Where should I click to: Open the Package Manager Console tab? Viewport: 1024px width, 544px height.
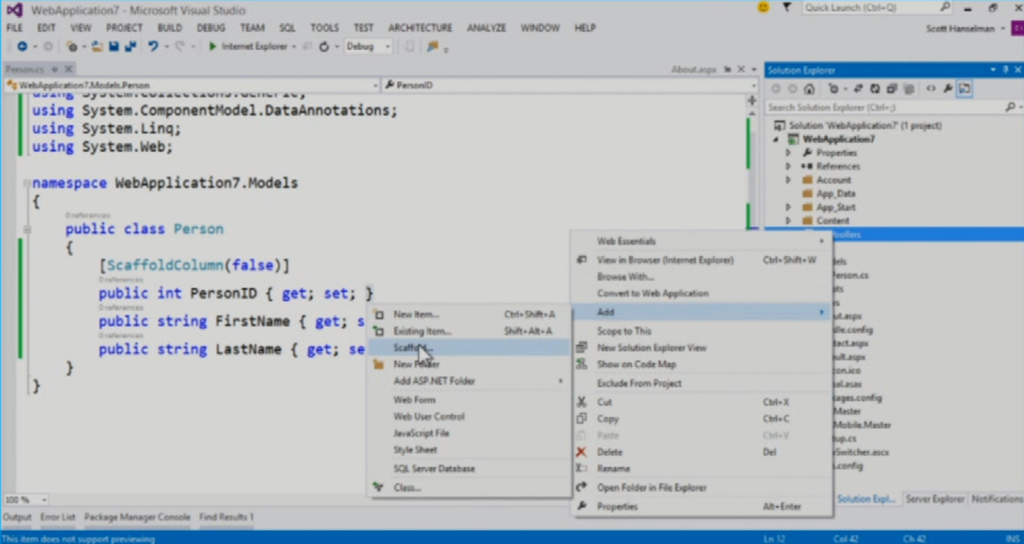tap(137, 517)
